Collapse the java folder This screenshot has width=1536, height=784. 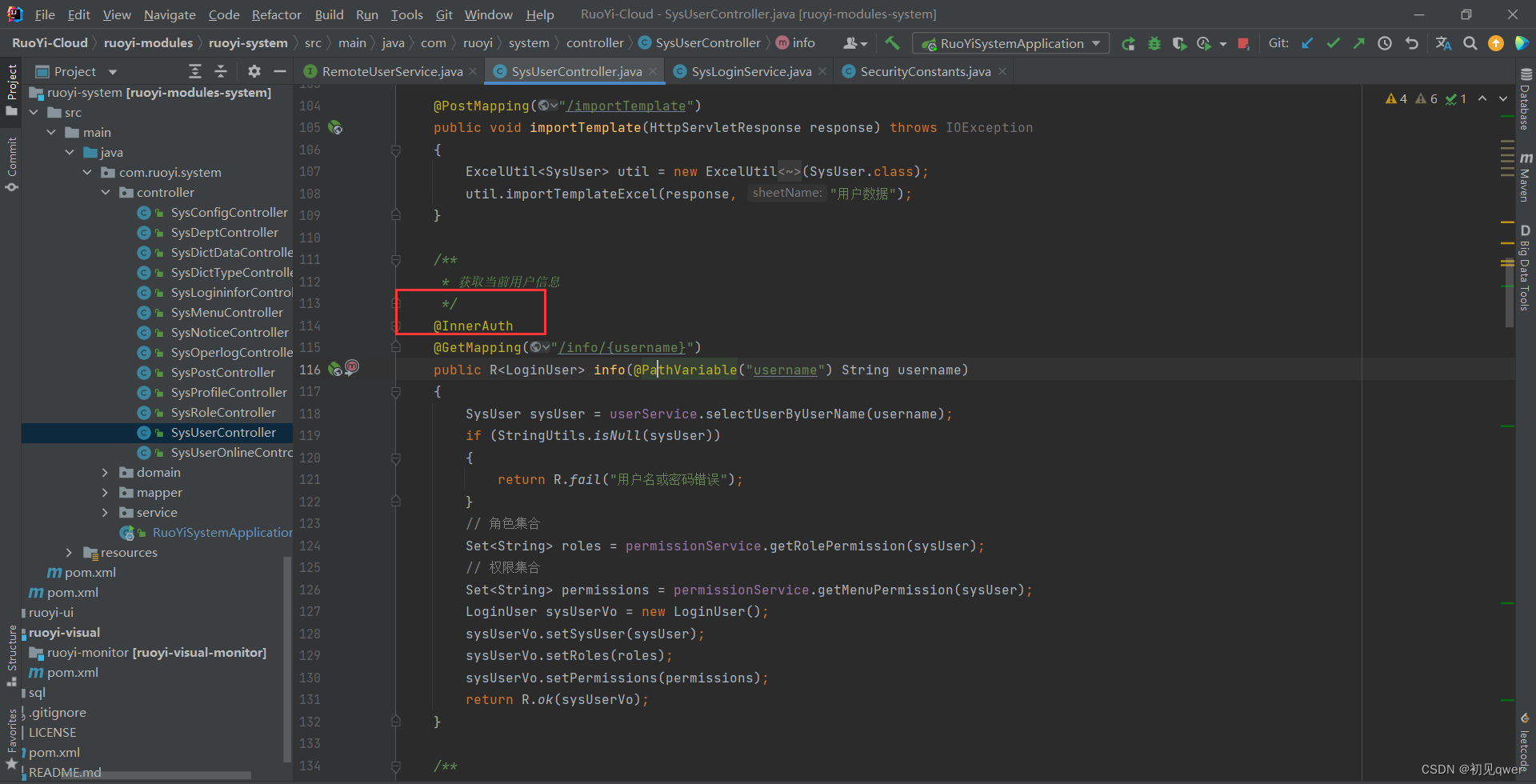[x=70, y=153]
